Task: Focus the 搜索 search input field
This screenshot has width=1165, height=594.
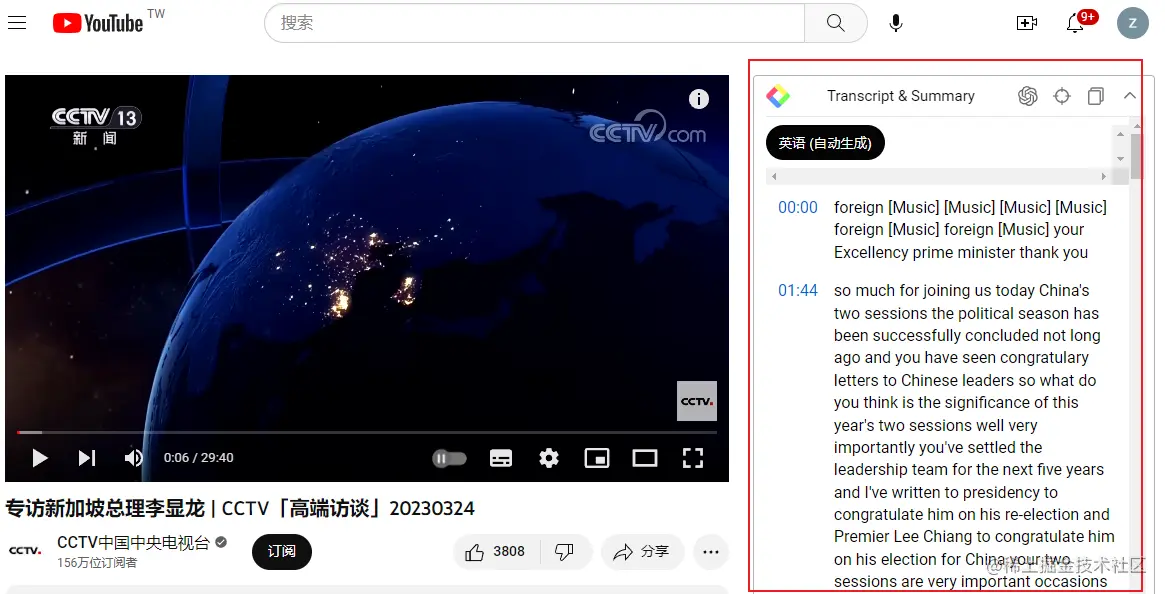Action: [535, 23]
